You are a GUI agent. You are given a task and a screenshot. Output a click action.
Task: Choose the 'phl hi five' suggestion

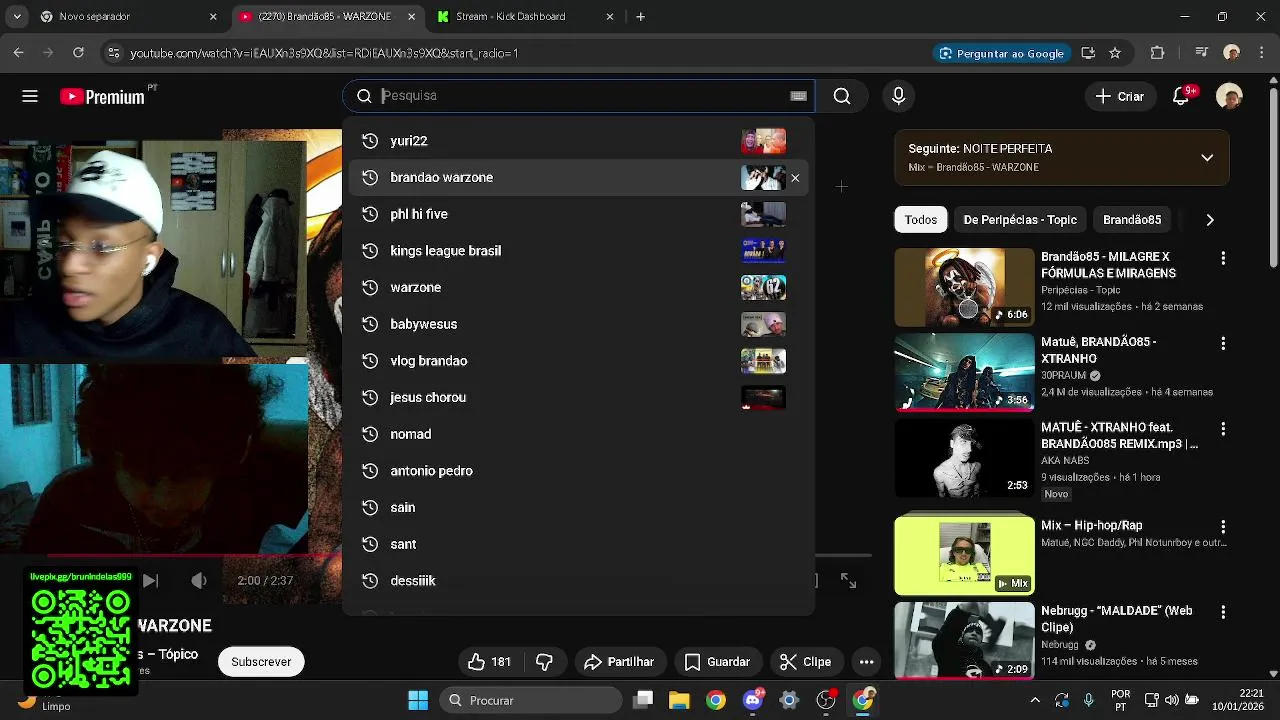coord(578,214)
